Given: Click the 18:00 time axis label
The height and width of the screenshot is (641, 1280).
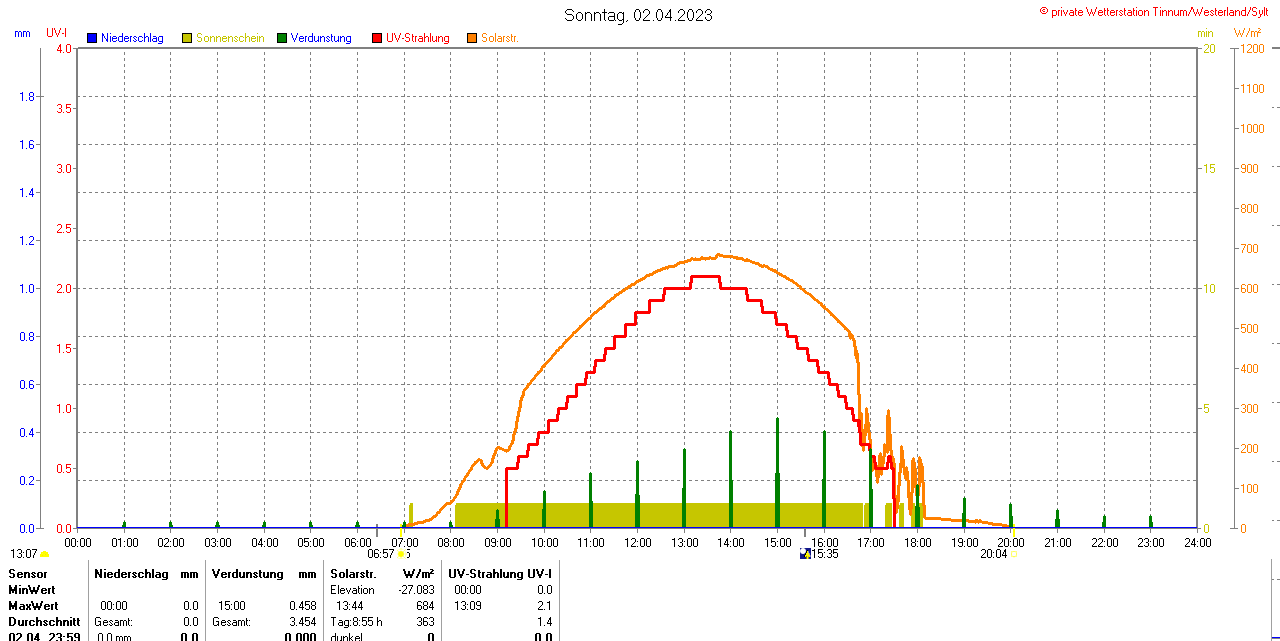Looking at the screenshot, I should [x=918, y=542].
